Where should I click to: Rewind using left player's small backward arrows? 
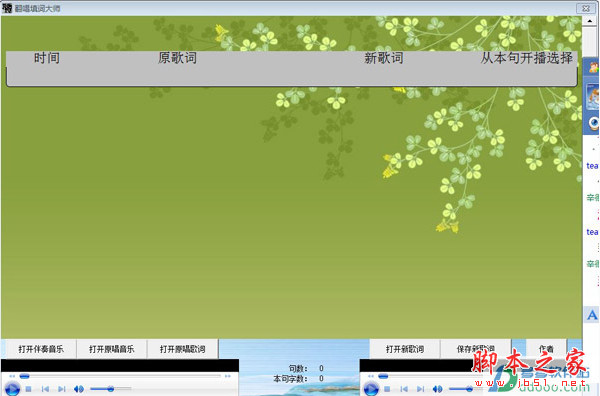(12, 376)
